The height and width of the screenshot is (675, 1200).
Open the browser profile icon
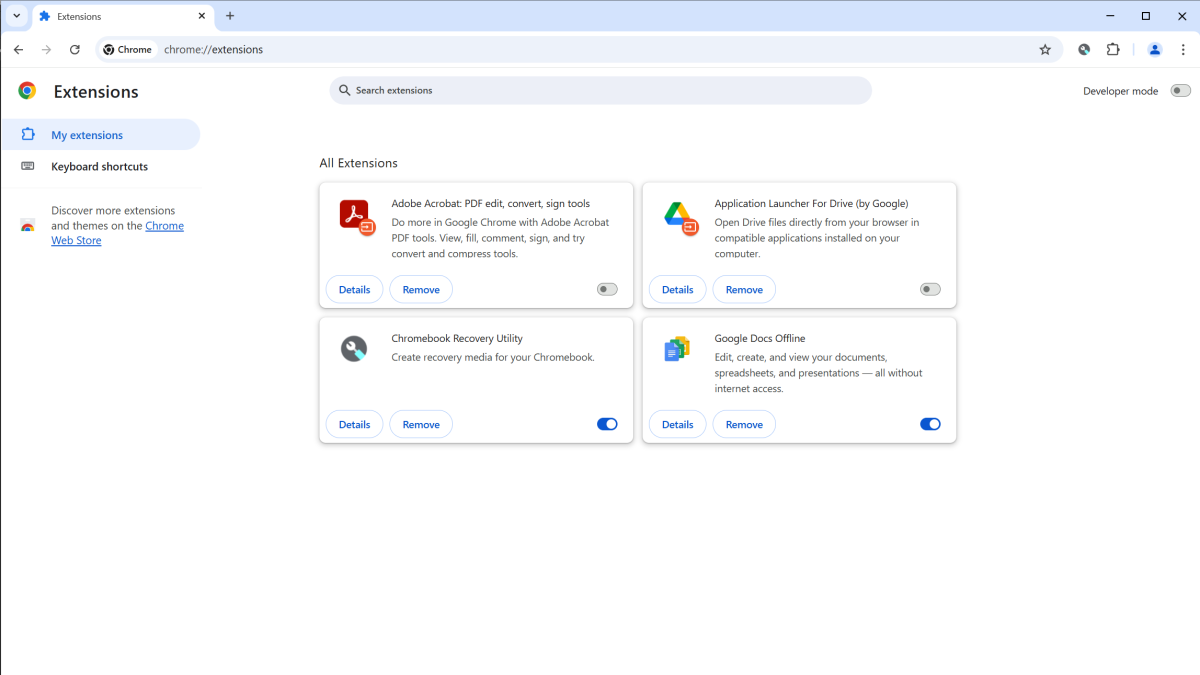point(1155,49)
